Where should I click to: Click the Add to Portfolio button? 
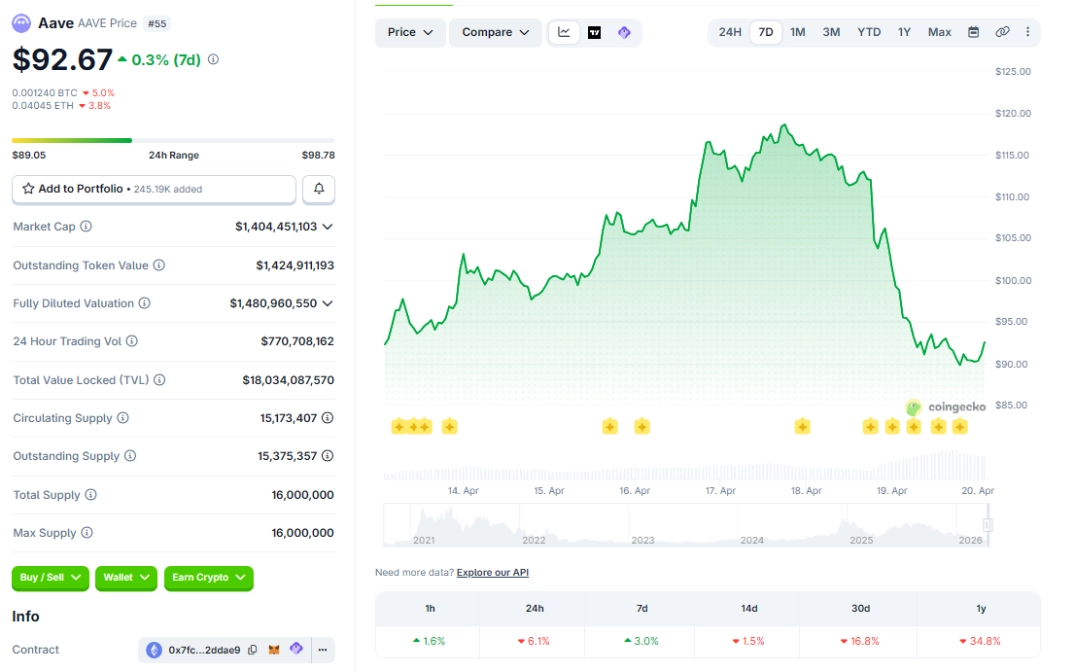coord(154,189)
